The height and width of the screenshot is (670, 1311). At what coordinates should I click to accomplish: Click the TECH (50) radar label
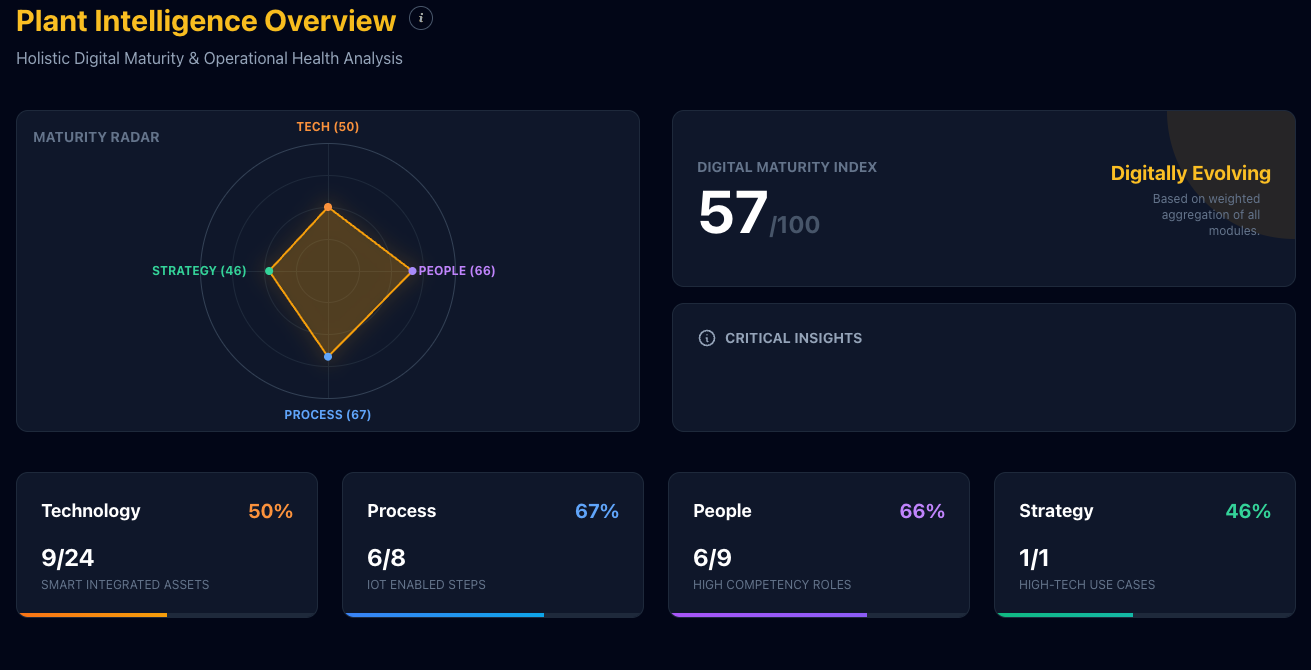[328, 127]
